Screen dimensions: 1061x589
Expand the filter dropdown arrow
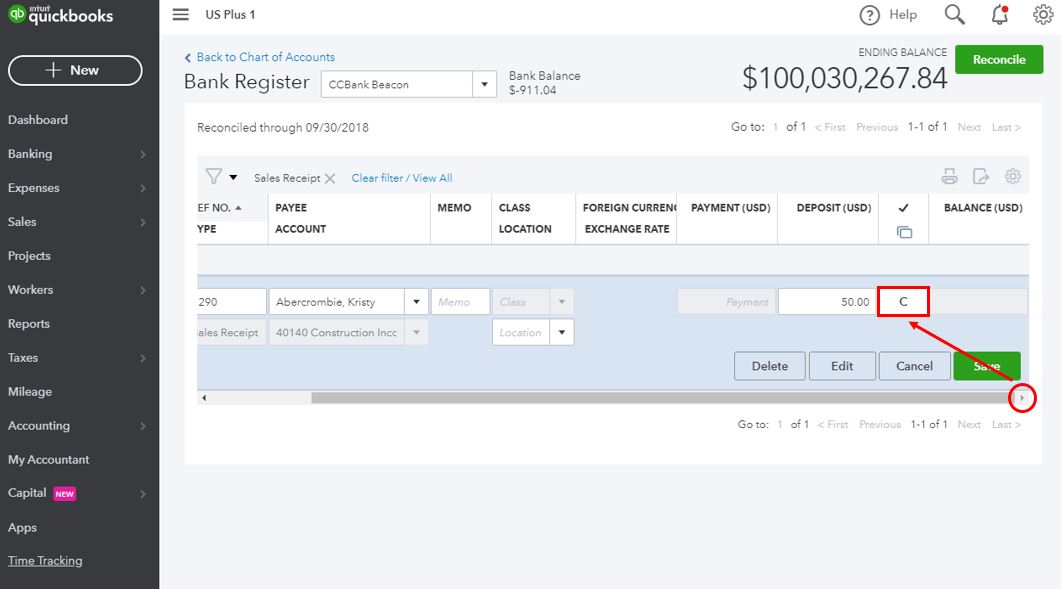(233, 177)
